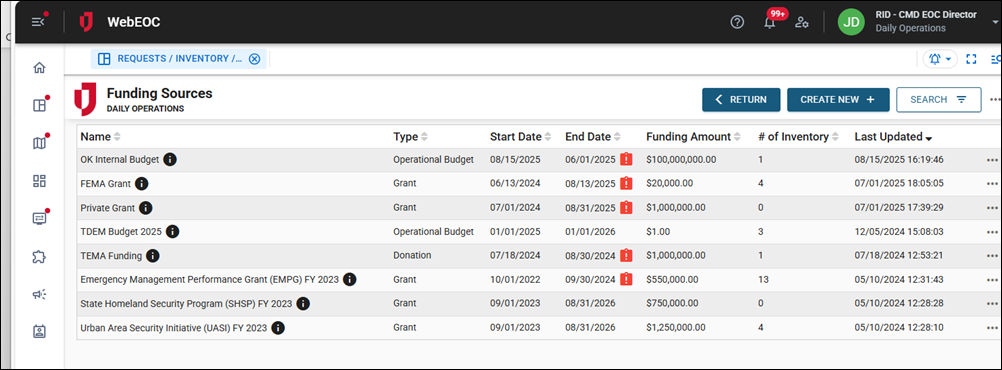Collapse the main navigation menu icon
The image size is (1002, 370).
pos(39,22)
